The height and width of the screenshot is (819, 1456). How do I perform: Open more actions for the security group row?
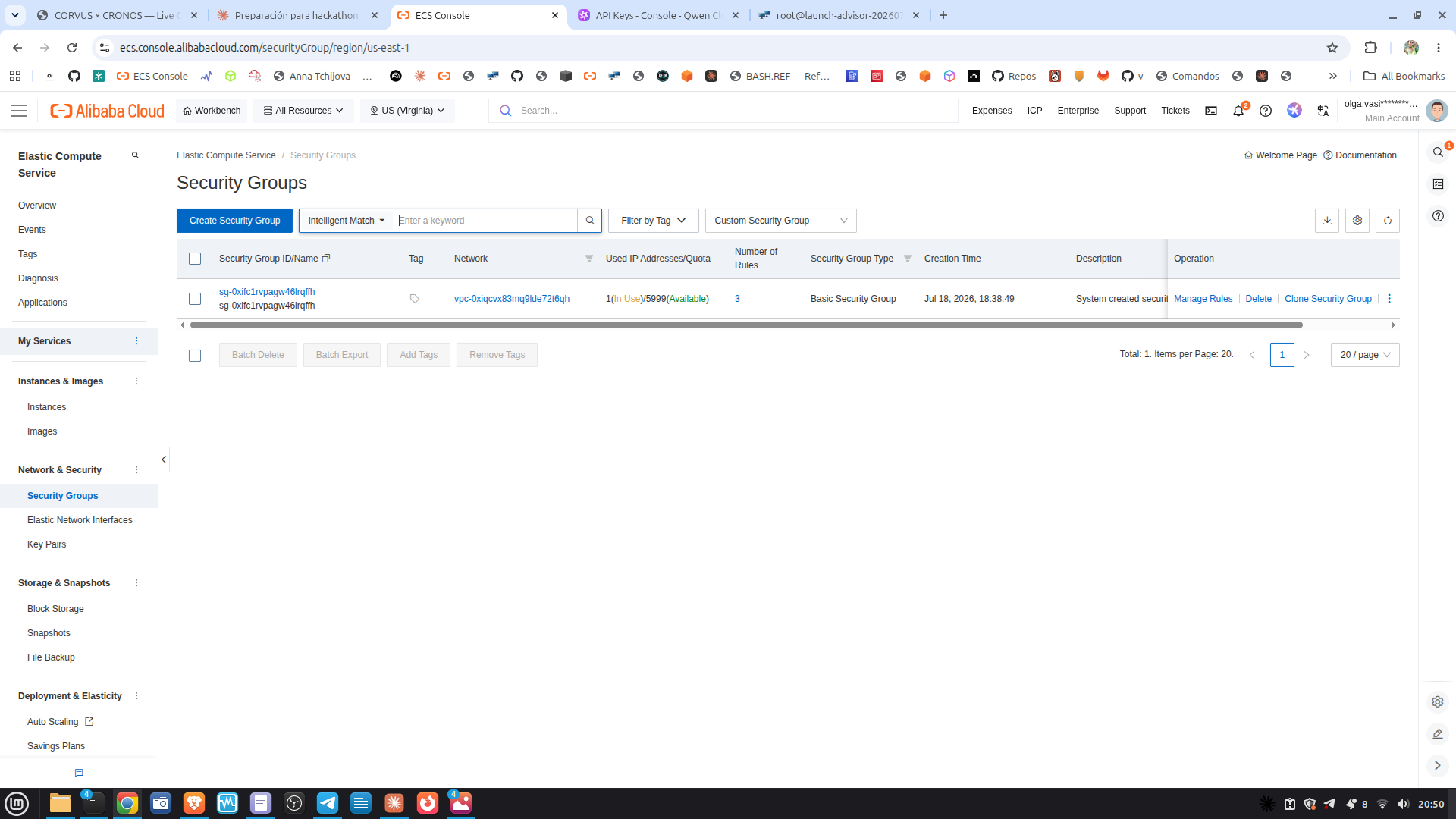(x=1389, y=299)
